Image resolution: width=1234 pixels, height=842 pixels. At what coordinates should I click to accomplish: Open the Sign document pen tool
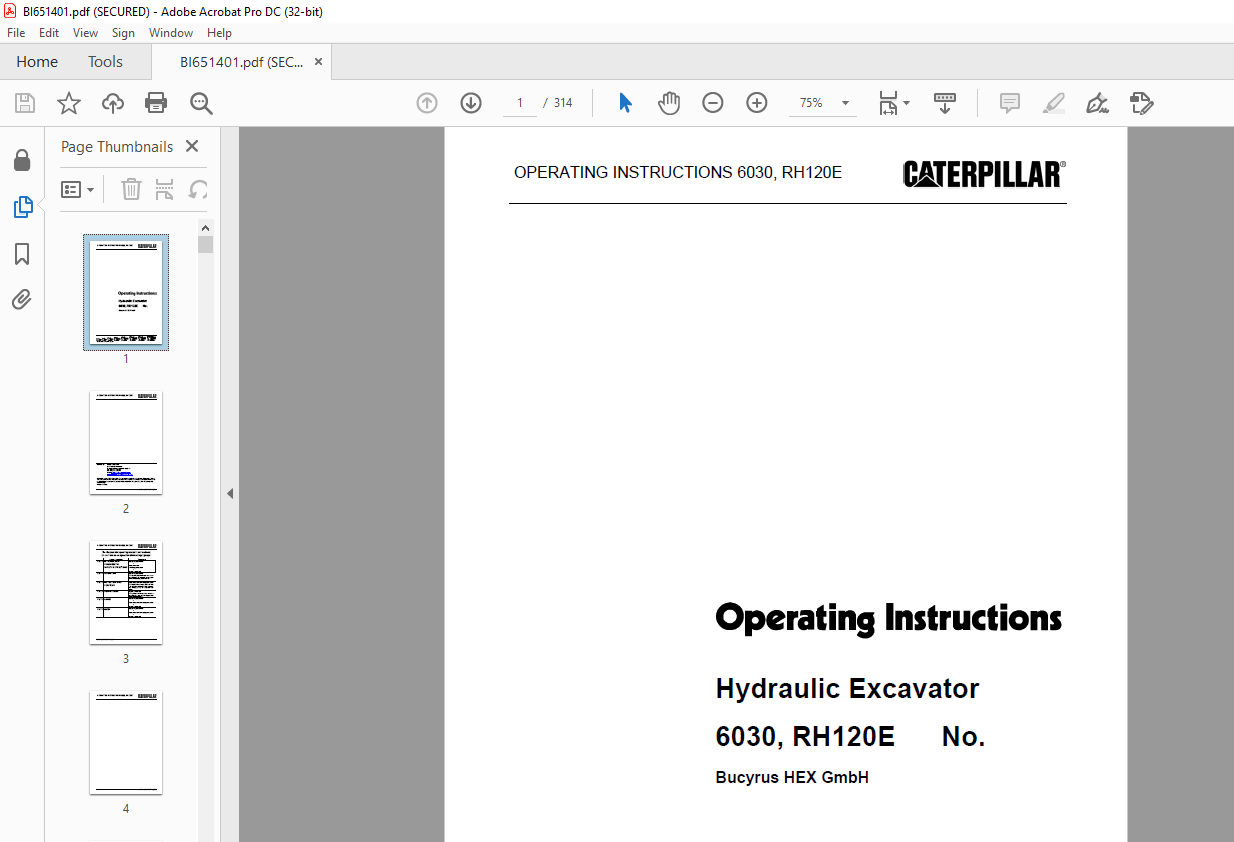(1098, 103)
